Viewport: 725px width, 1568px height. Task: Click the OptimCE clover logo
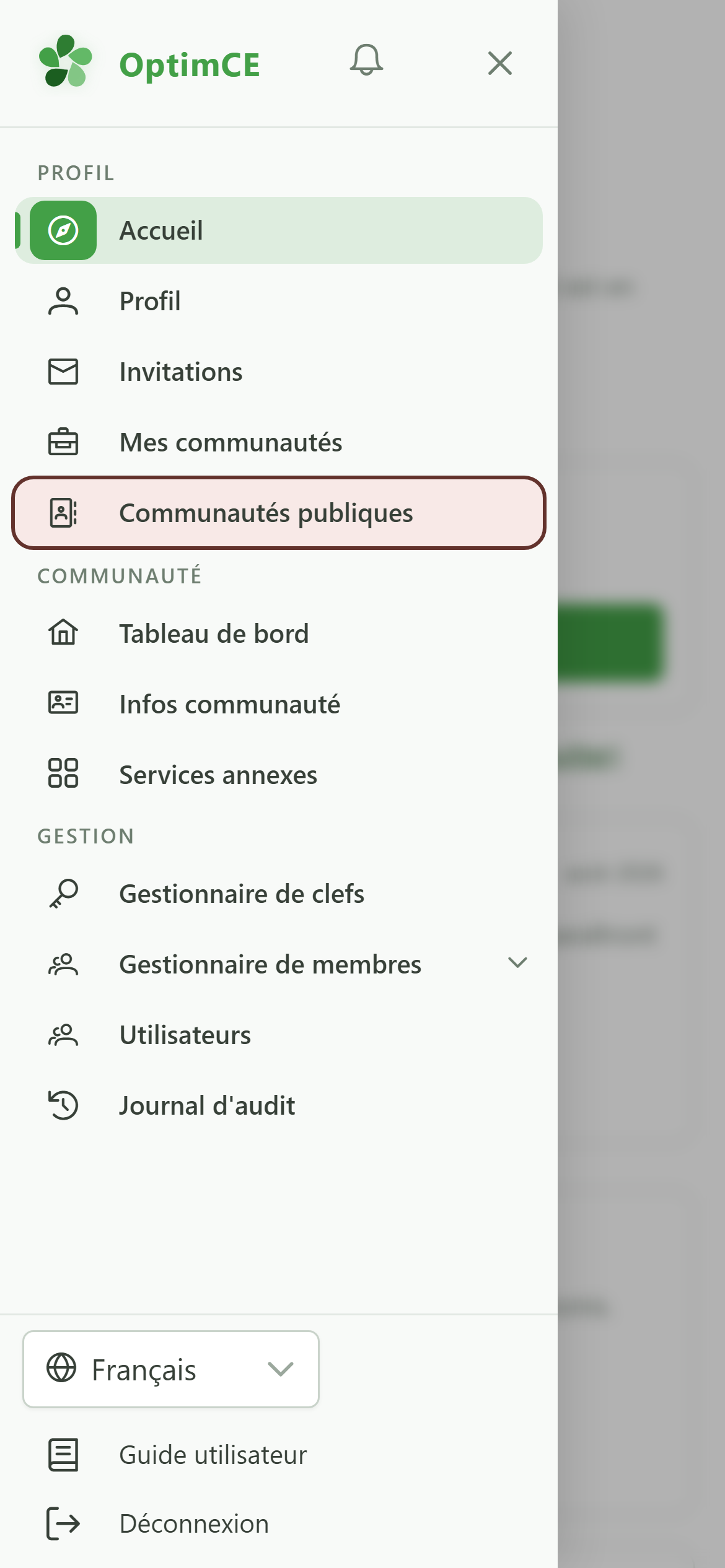click(x=66, y=62)
